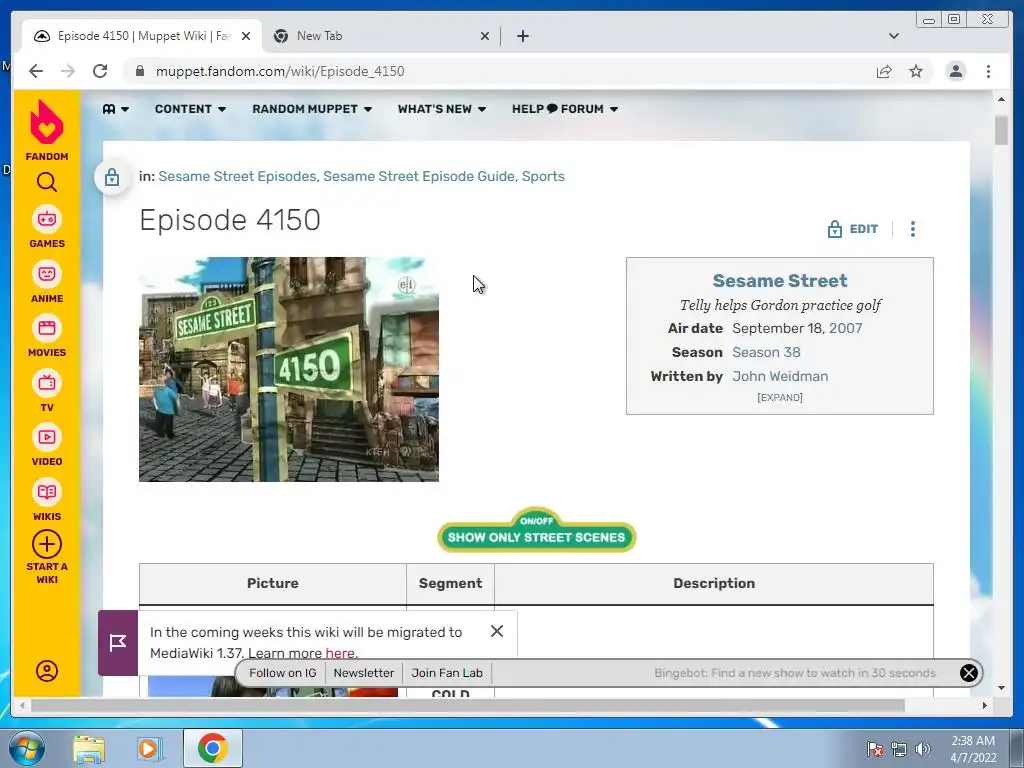
Task: Bookmark this page with star icon
Action: coord(916,71)
